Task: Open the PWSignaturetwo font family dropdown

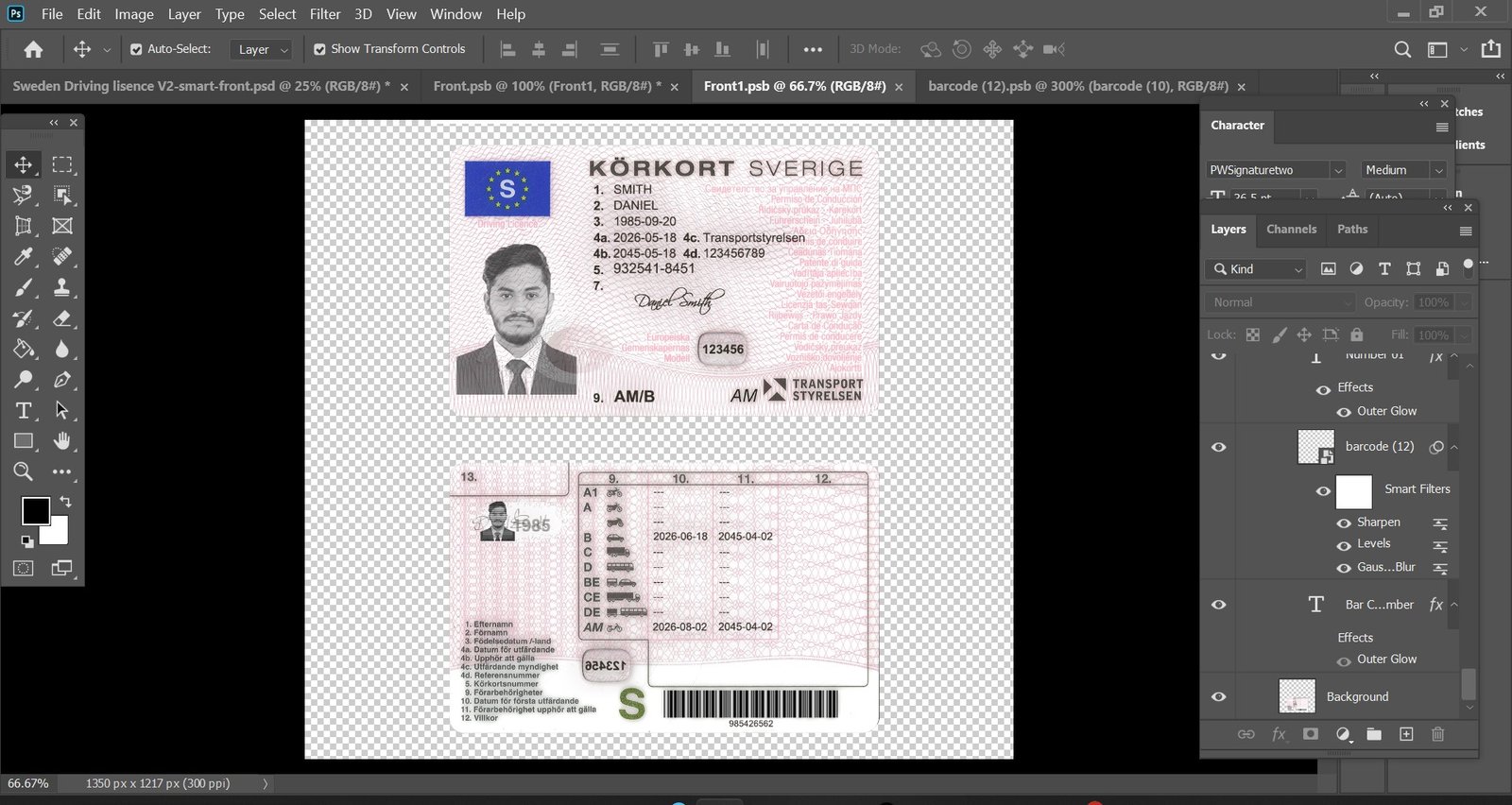Action: pyautogui.click(x=1337, y=170)
